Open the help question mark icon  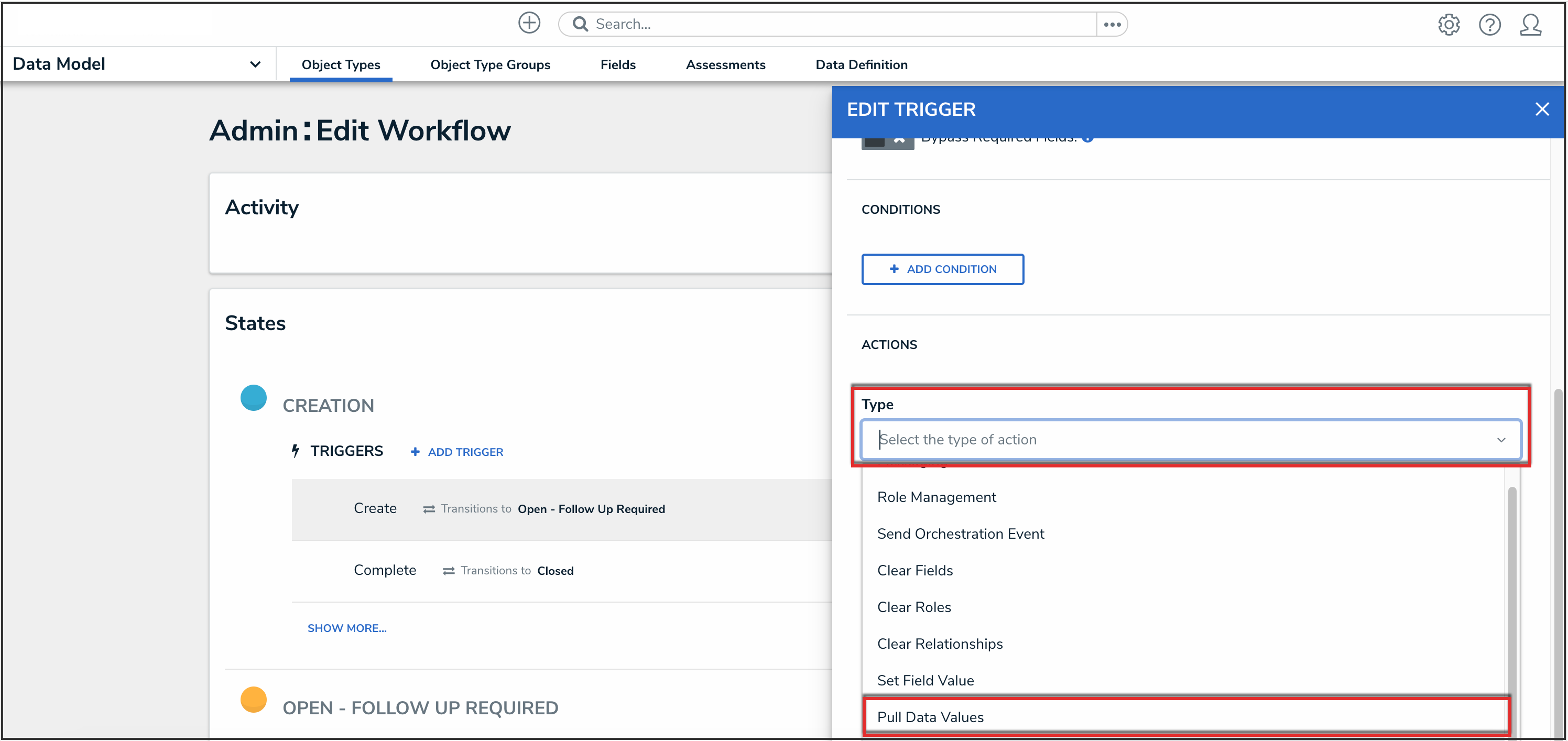point(1489,25)
